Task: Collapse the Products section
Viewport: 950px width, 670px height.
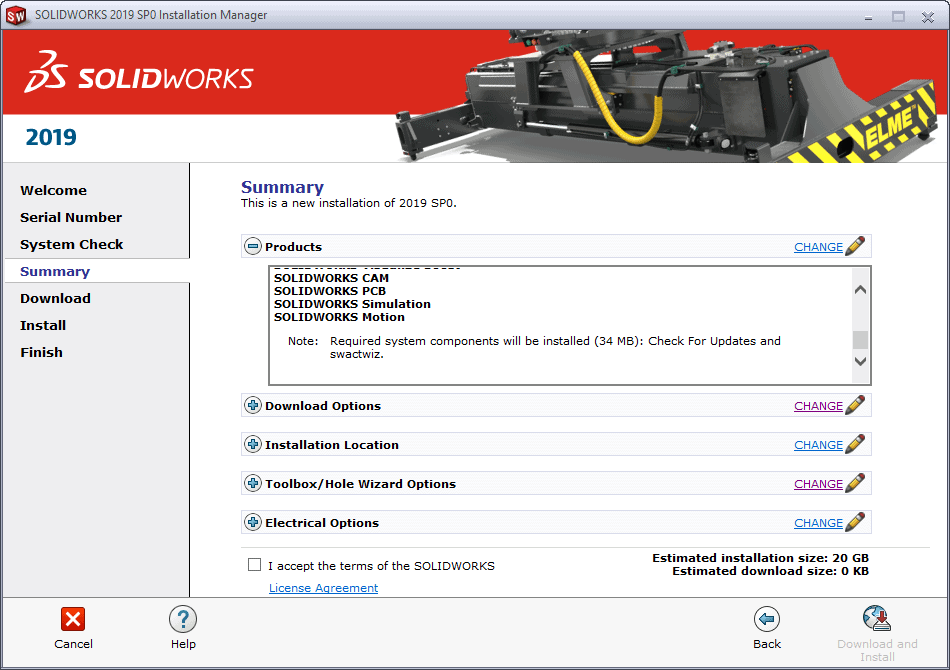Action: click(253, 246)
